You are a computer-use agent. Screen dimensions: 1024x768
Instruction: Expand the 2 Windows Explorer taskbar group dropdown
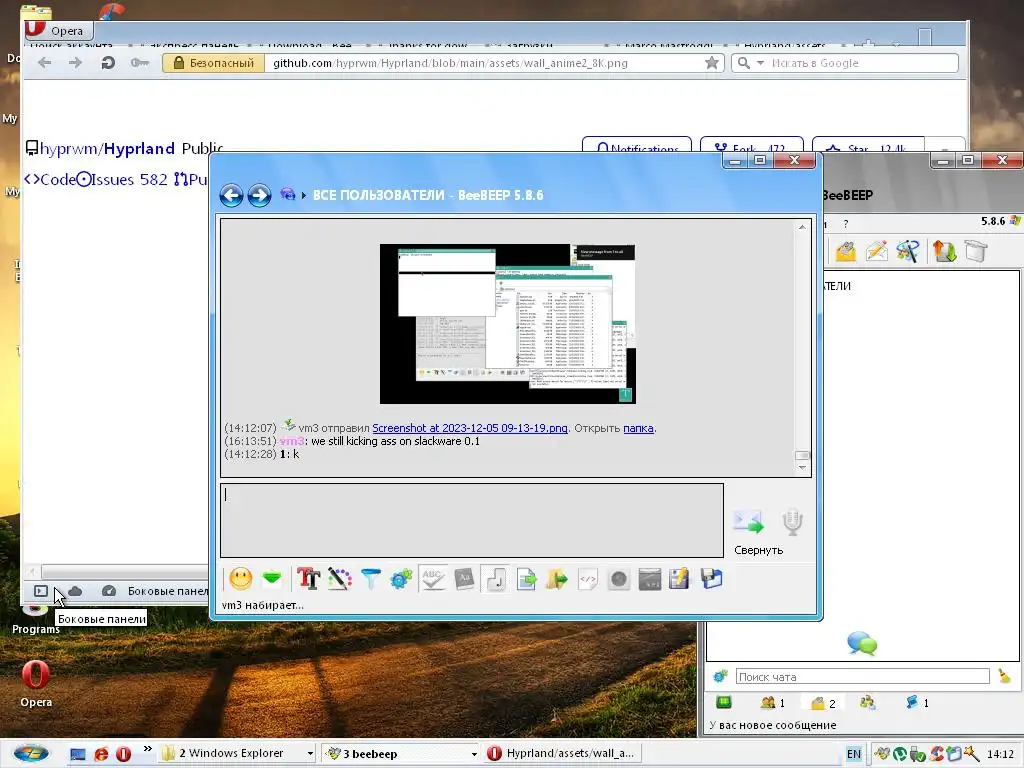(x=310, y=754)
